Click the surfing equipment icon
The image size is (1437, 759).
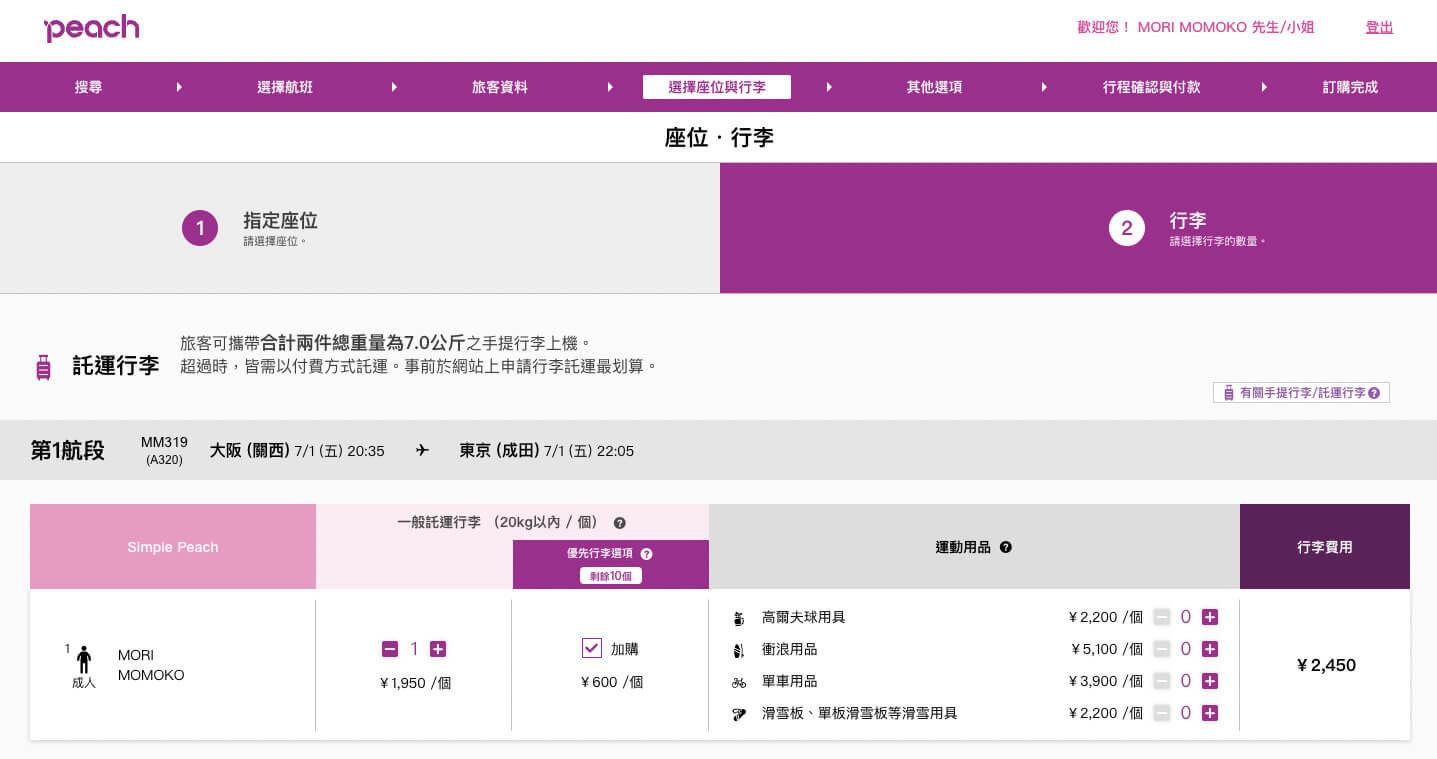tap(739, 650)
